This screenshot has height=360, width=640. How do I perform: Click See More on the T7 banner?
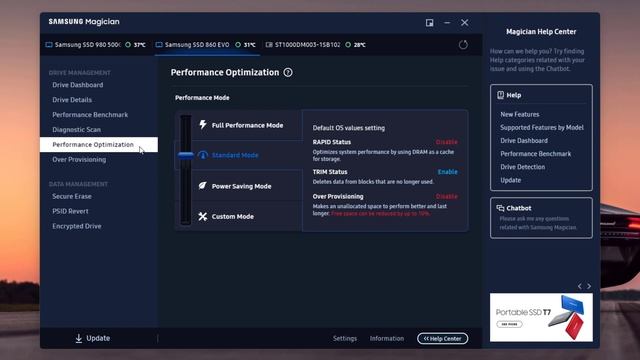tap(509, 324)
